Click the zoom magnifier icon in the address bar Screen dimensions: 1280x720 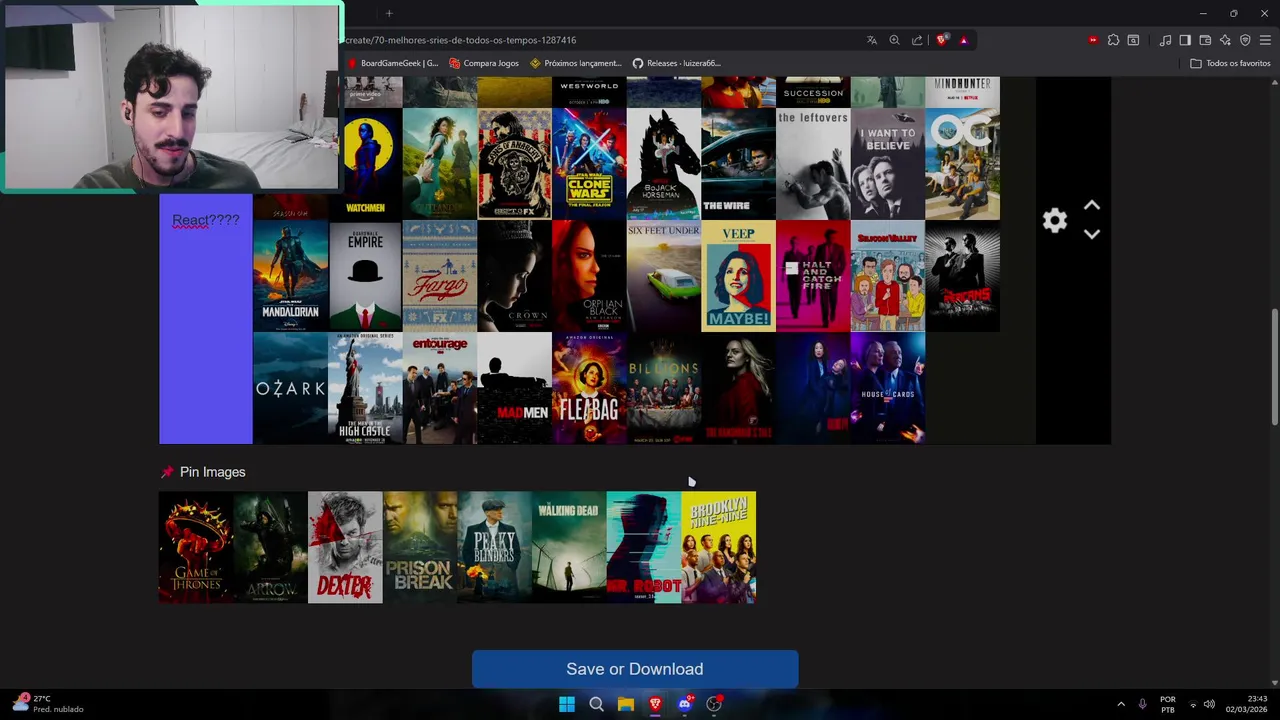(x=894, y=40)
